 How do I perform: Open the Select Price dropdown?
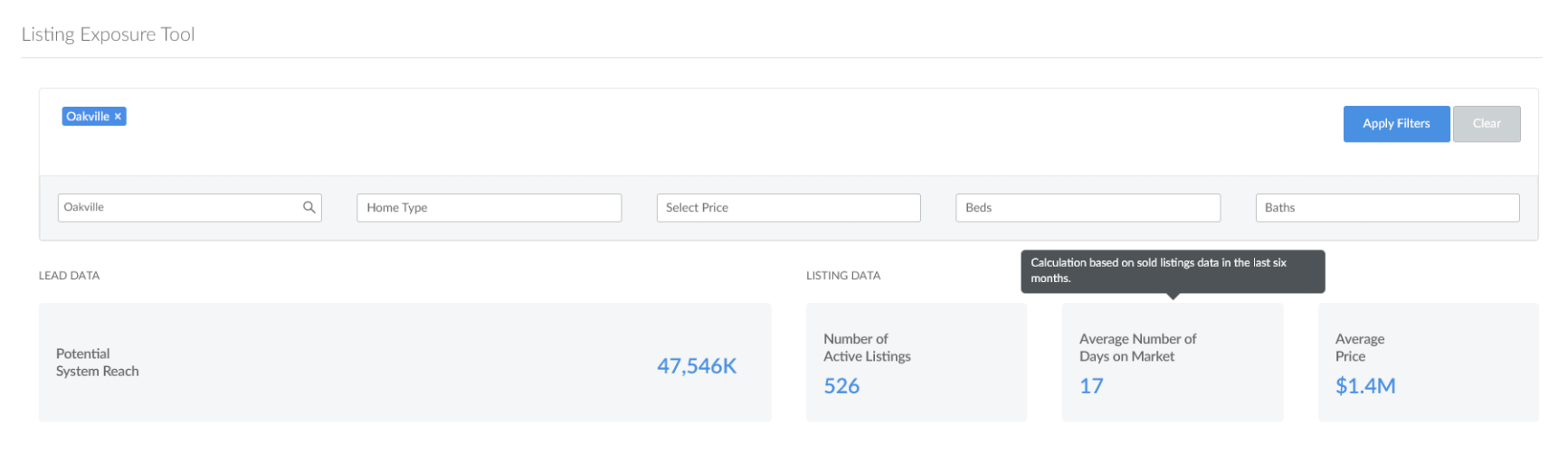788,207
